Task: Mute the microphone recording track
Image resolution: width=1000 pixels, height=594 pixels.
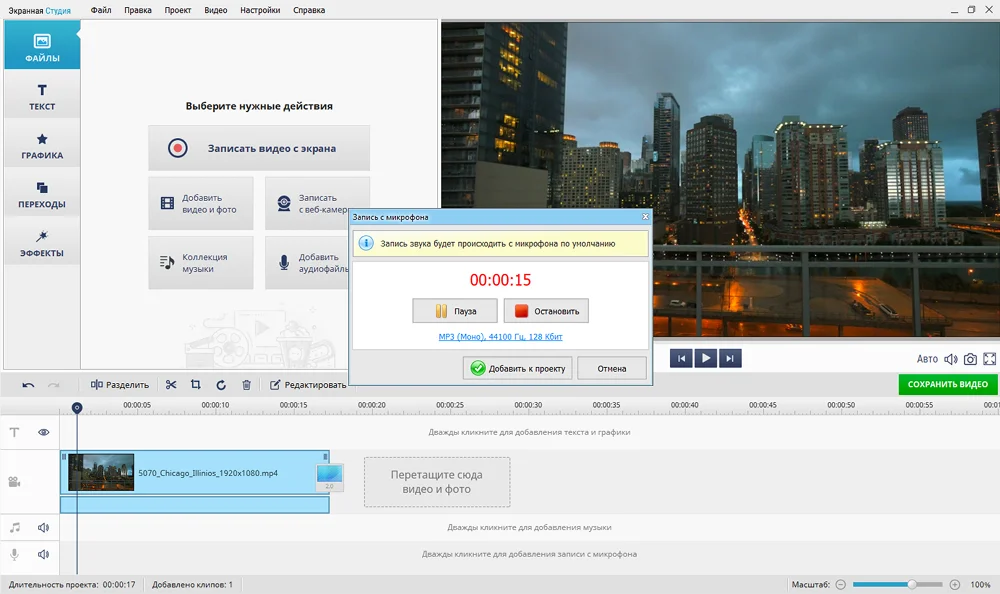Action: (44, 554)
